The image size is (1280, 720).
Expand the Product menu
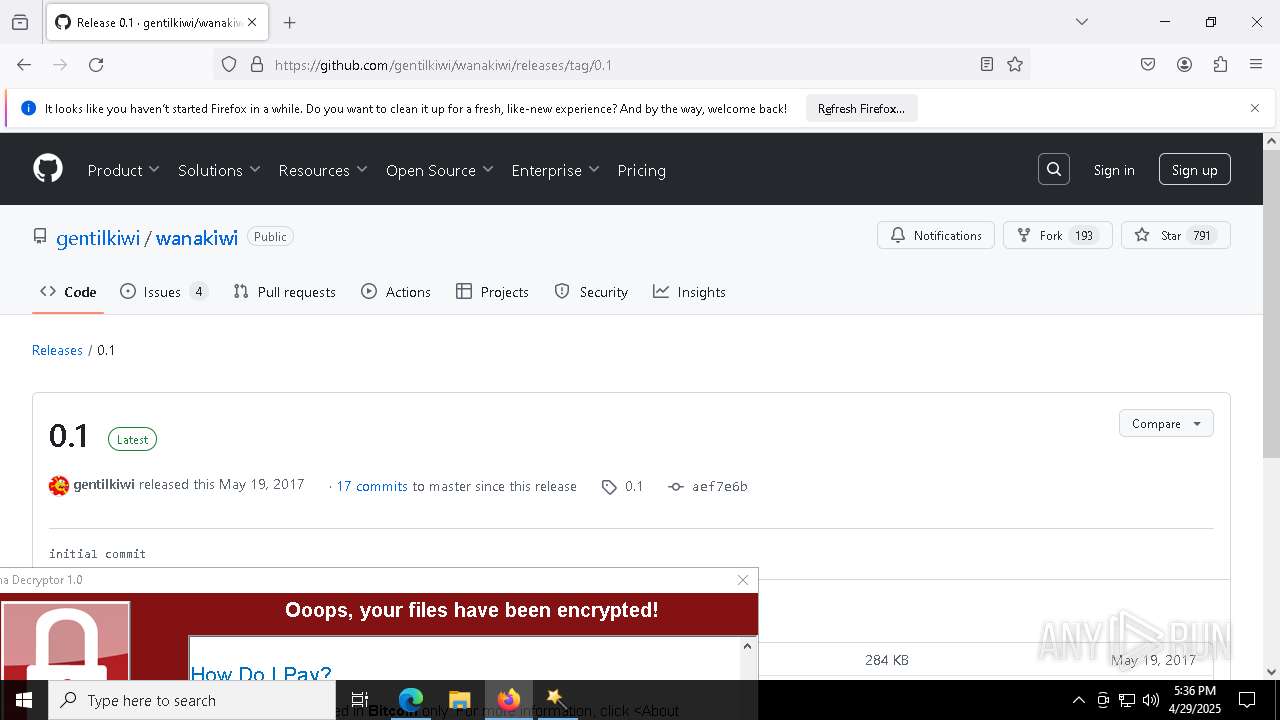coord(123,170)
